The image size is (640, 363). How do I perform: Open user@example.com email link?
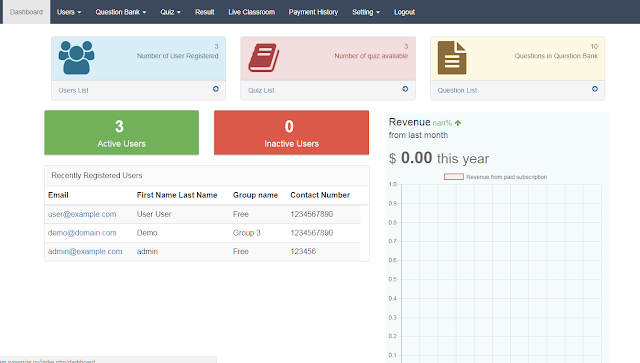[x=82, y=214]
